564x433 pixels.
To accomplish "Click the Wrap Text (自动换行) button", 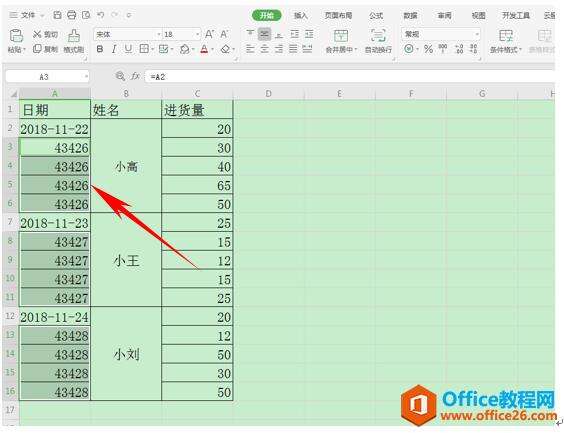I will [378, 41].
